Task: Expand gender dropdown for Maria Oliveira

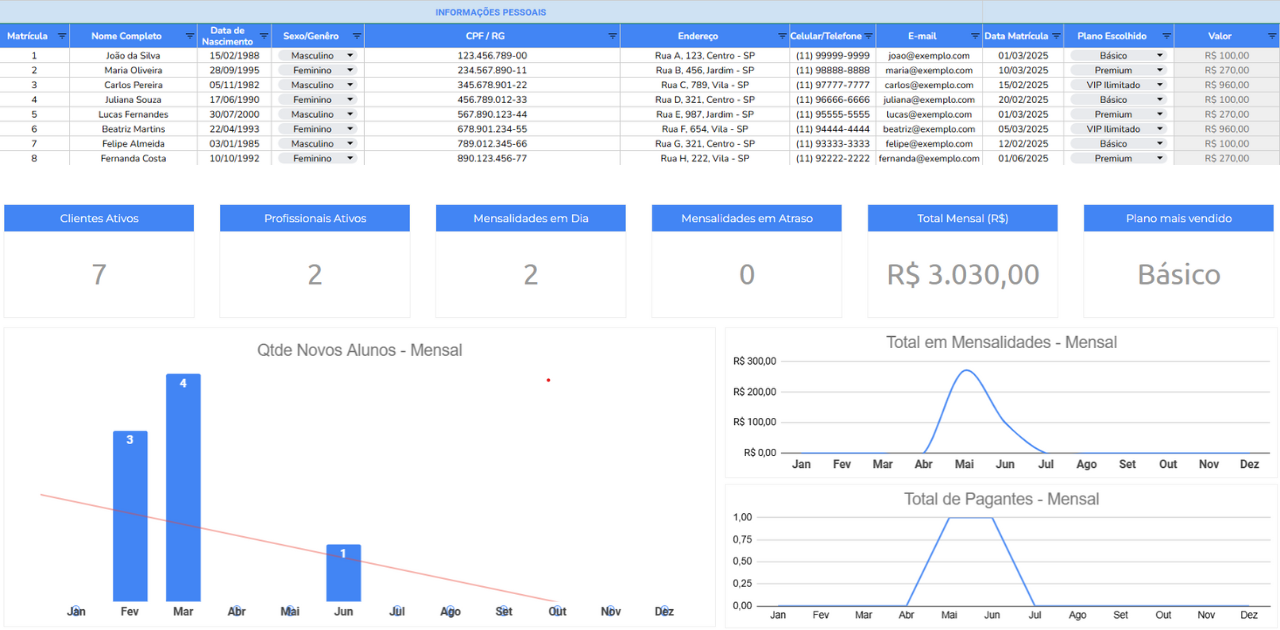Action: point(350,70)
